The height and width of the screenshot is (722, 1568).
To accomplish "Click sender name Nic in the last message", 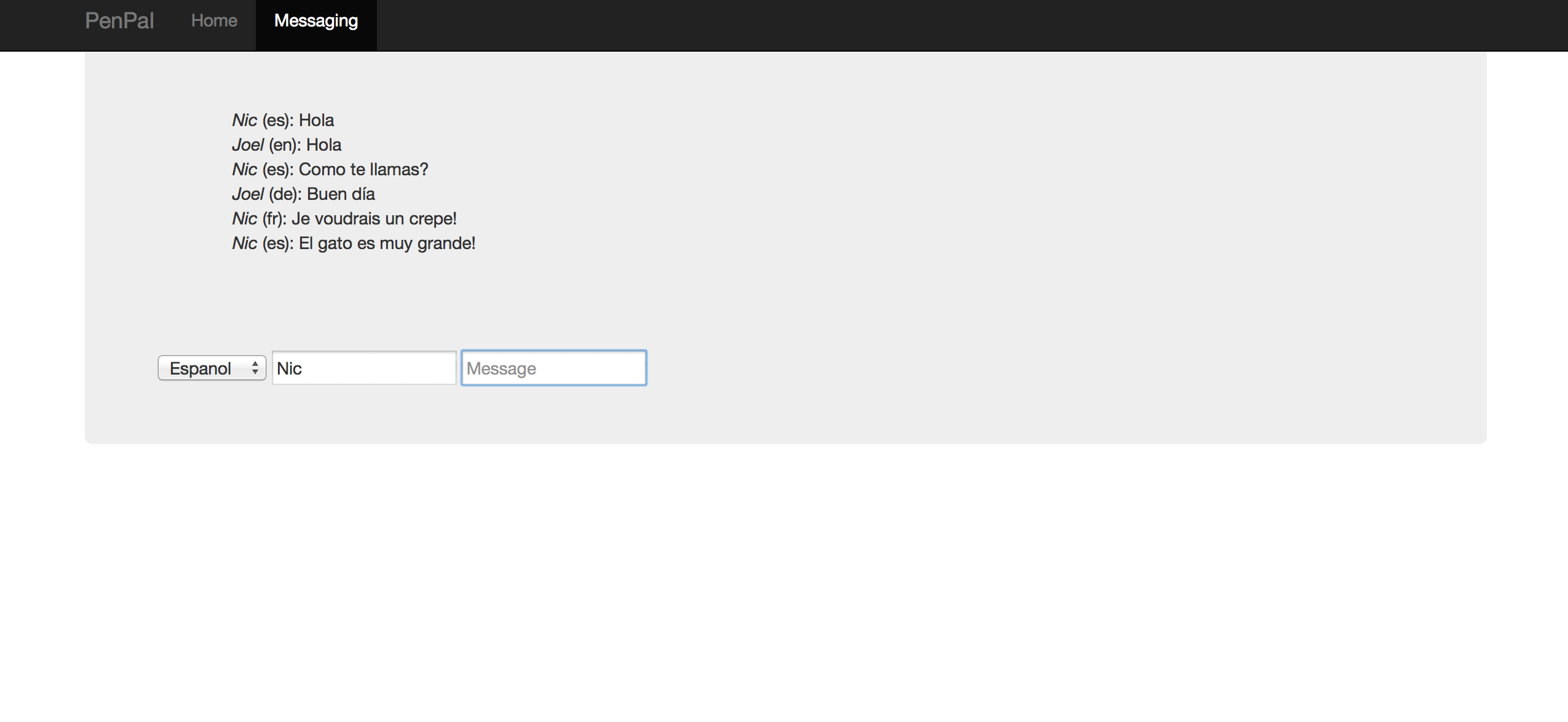I will (245, 244).
